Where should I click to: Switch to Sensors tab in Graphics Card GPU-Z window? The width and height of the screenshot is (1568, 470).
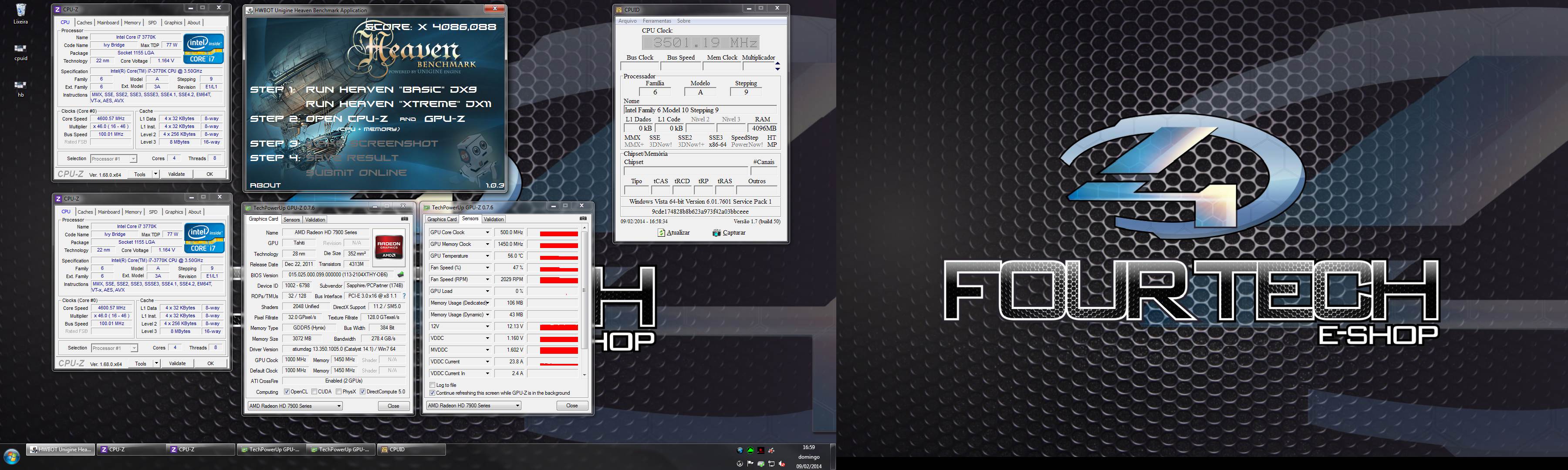[291, 219]
